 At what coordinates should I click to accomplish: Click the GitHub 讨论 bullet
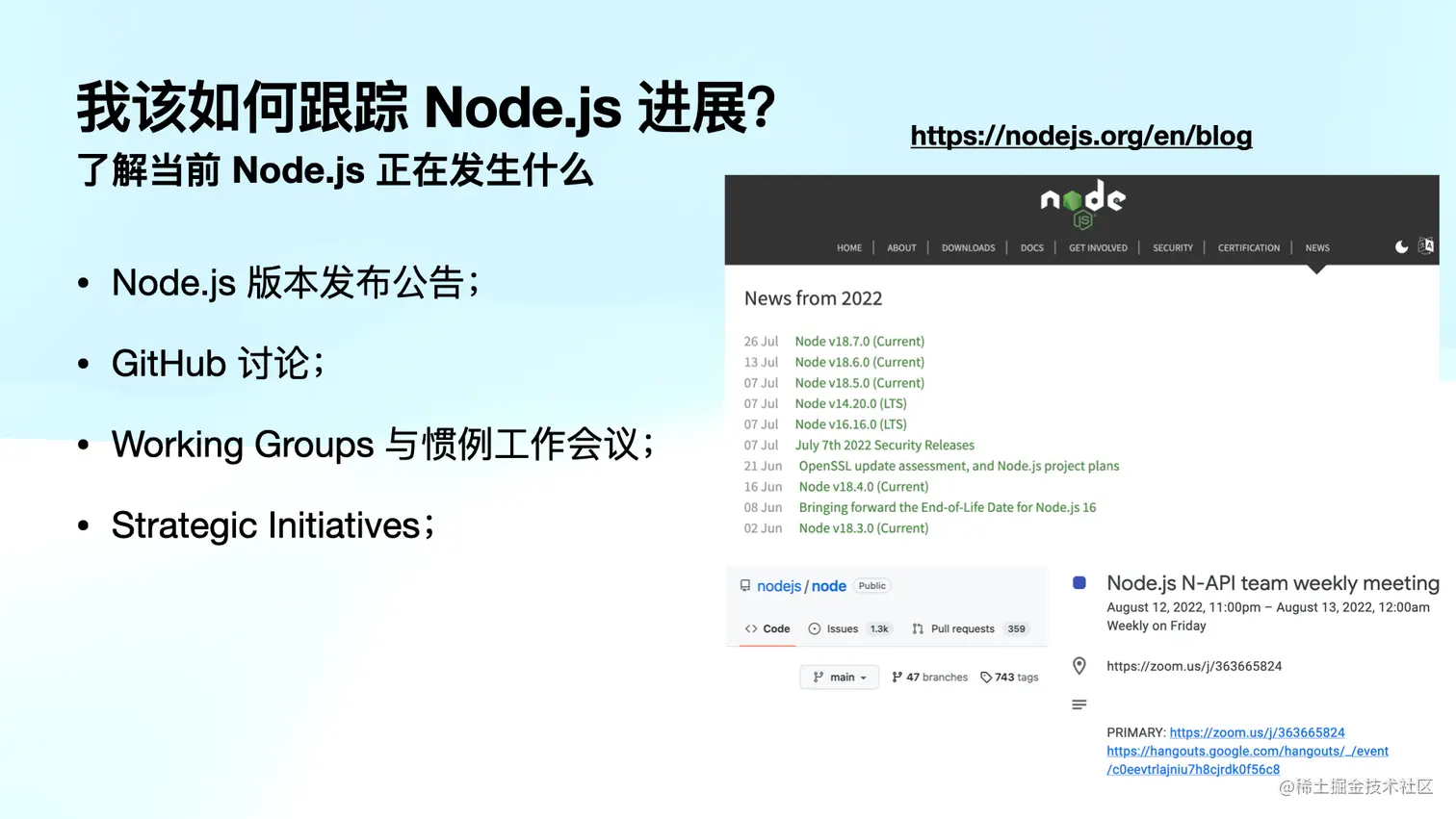218,364
